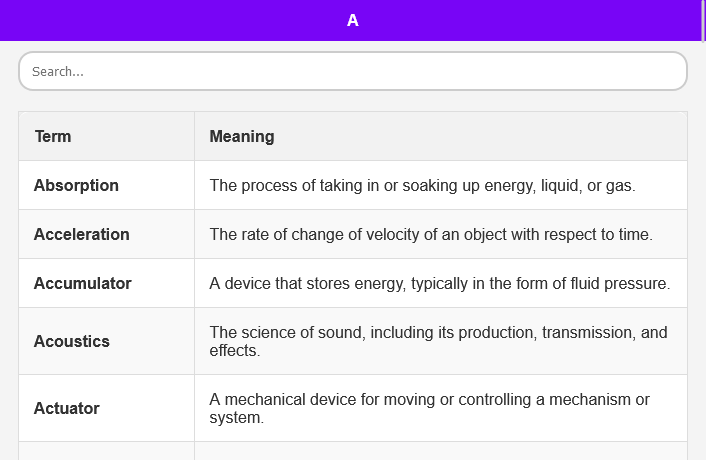Click the Actuator meaning about mechanical device
Image resolution: width=706 pixels, height=460 pixels.
click(x=430, y=408)
